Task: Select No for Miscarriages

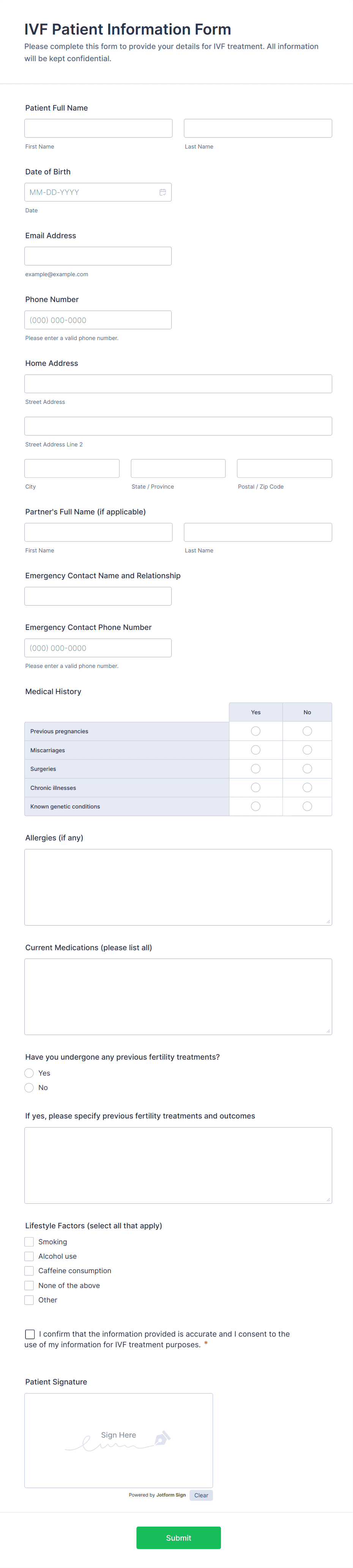Action: [307, 750]
